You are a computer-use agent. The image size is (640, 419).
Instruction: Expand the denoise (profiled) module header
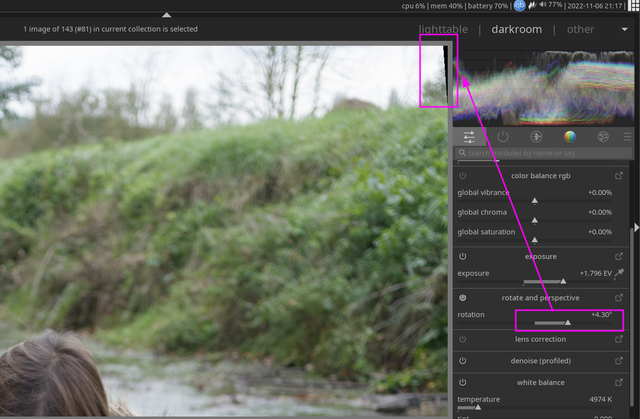pyautogui.click(x=540, y=361)
